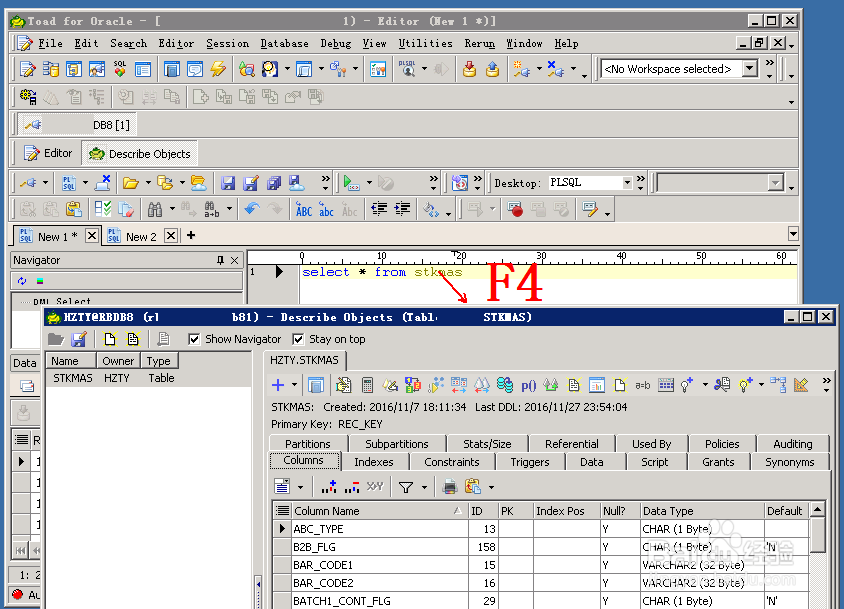This screenshot has width=844, height=609.
Task: Click up arrow of columns grid scrollbar
Action: coord(818,509)
